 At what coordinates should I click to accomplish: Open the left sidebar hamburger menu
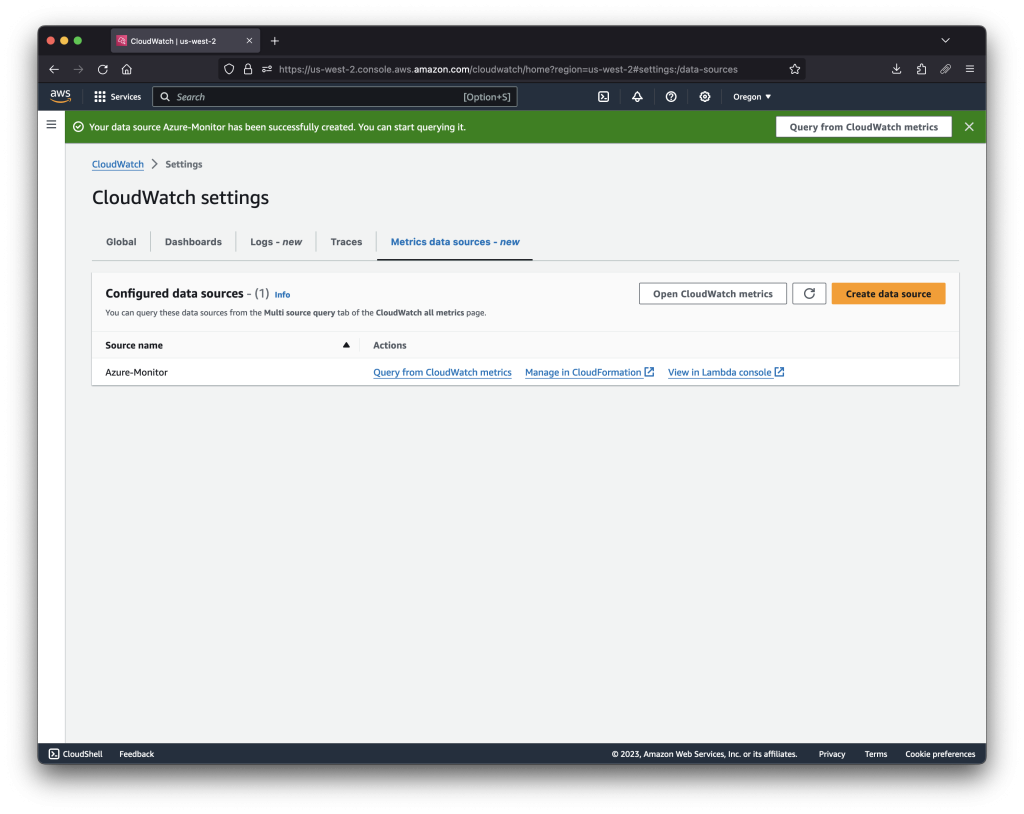click(51, 124)
